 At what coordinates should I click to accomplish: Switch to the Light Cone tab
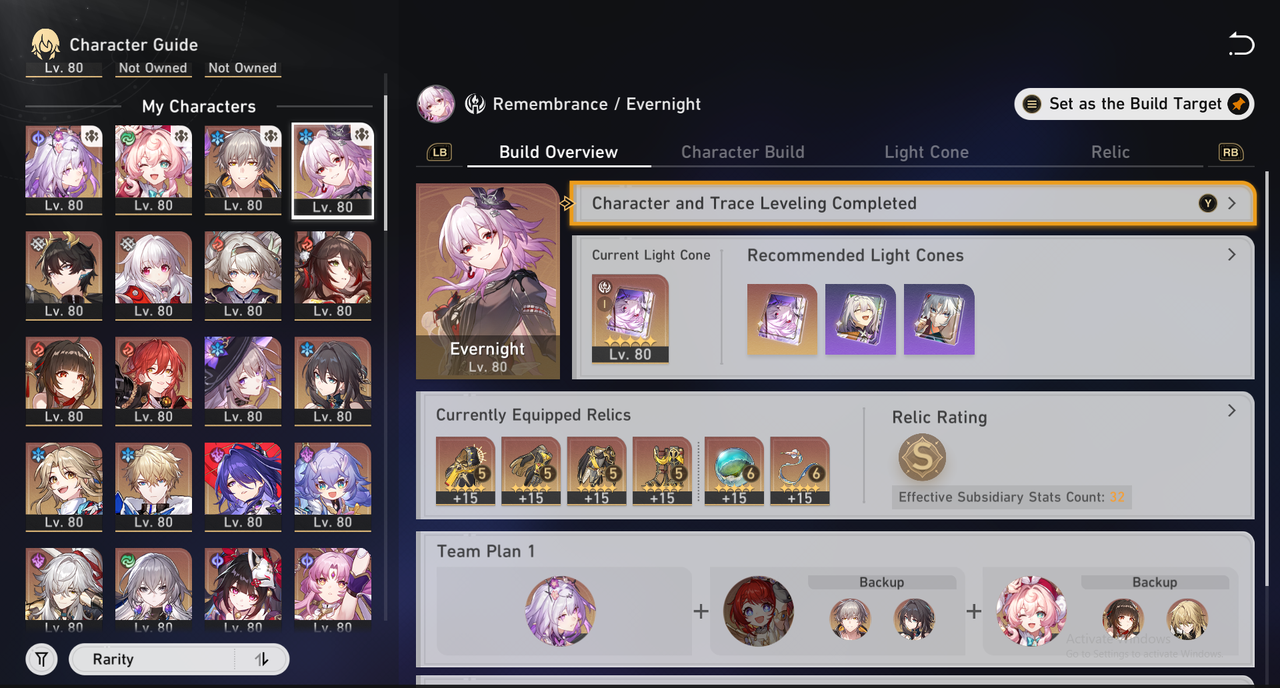(x=926, y=152)
